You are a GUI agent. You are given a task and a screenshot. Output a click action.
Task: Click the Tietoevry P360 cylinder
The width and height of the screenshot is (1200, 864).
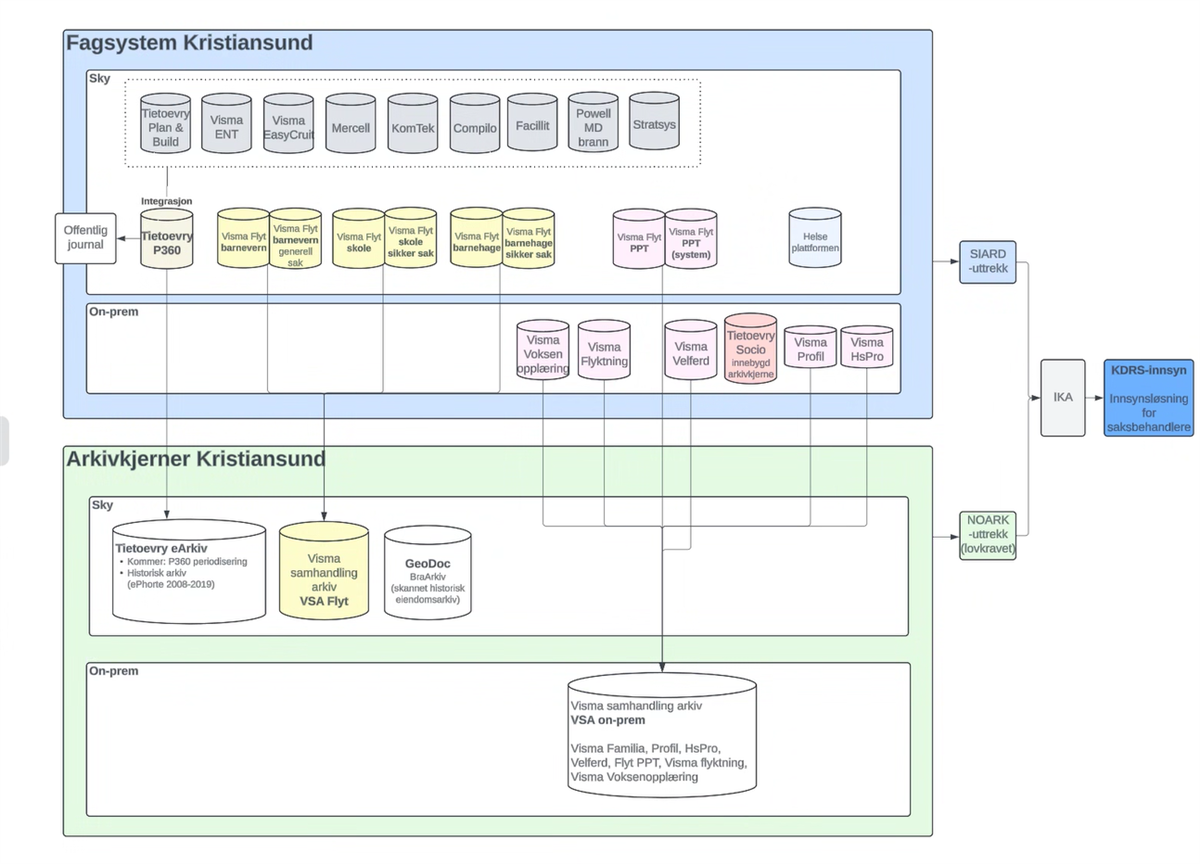(166, 239)
